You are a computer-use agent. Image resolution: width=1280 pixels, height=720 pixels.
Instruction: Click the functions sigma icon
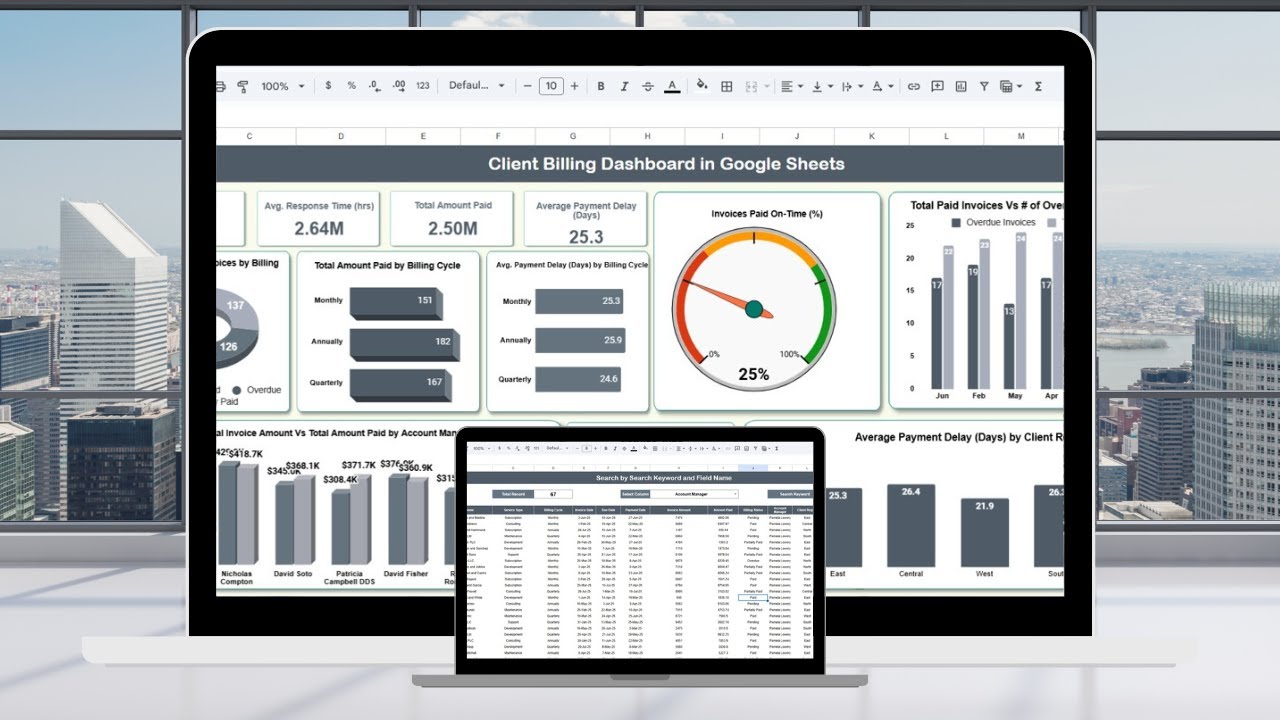click(1038, 86)
